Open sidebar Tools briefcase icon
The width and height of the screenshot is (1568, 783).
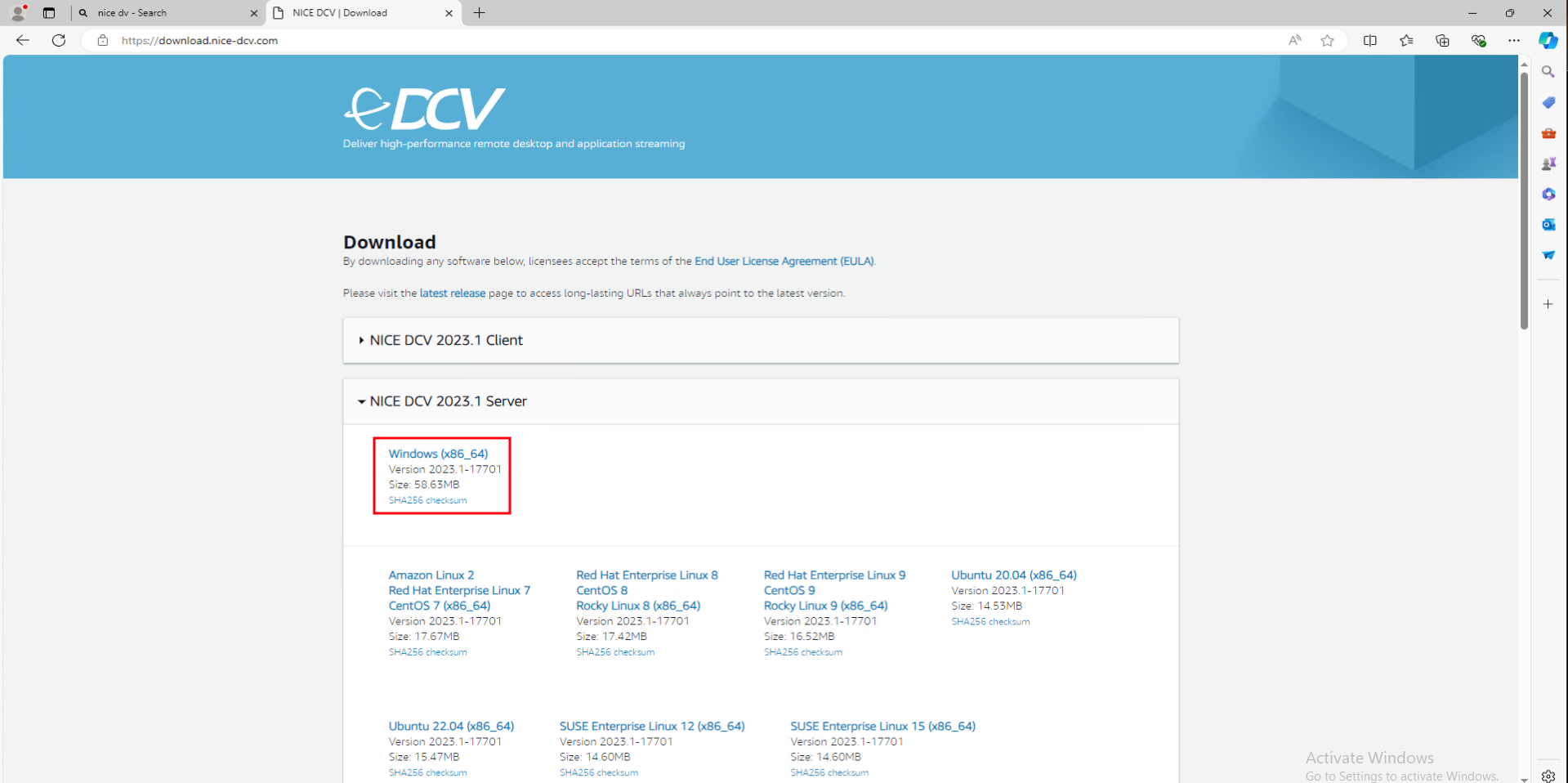1548,133
